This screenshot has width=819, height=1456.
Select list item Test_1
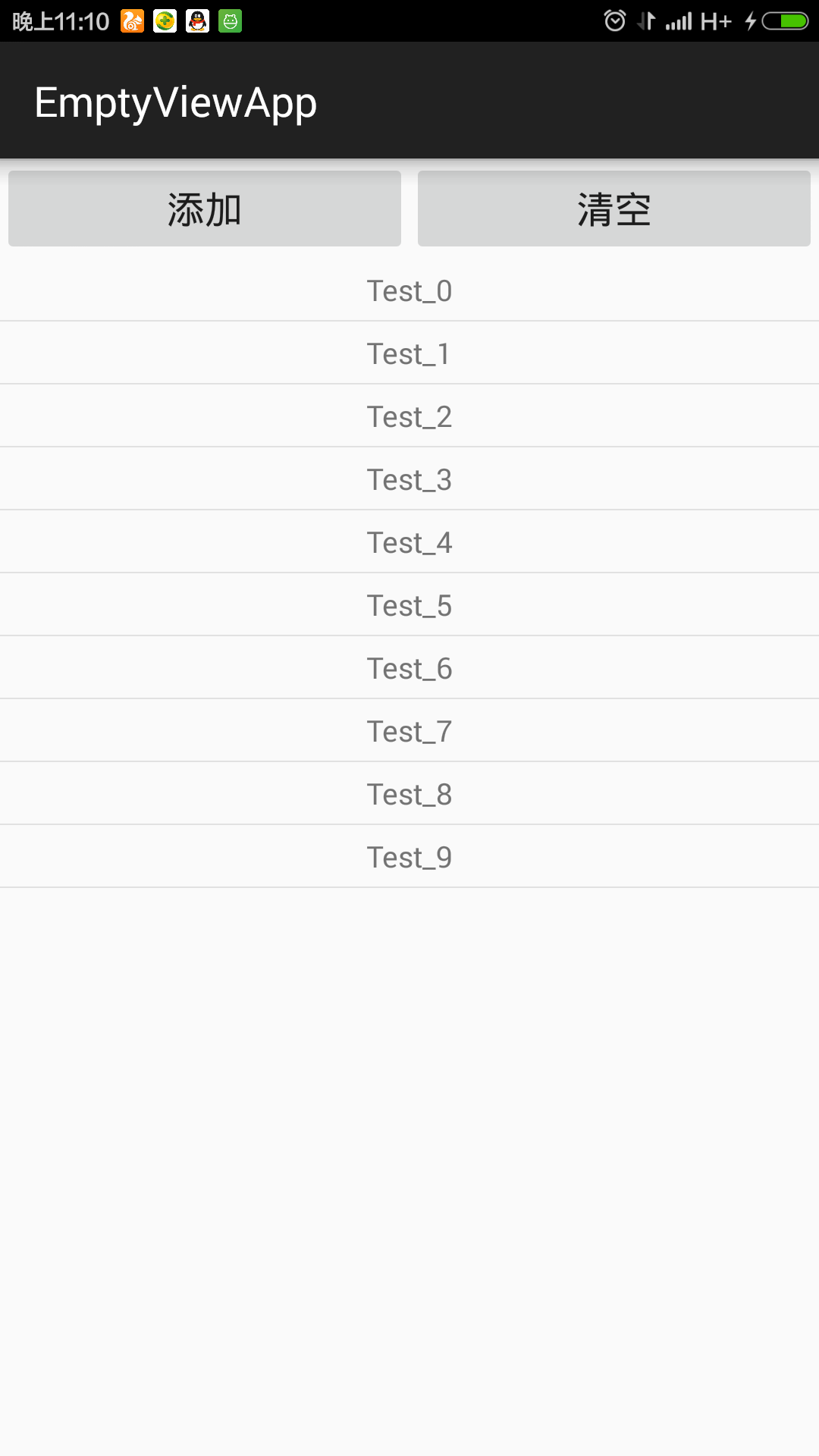pos(409,353)
